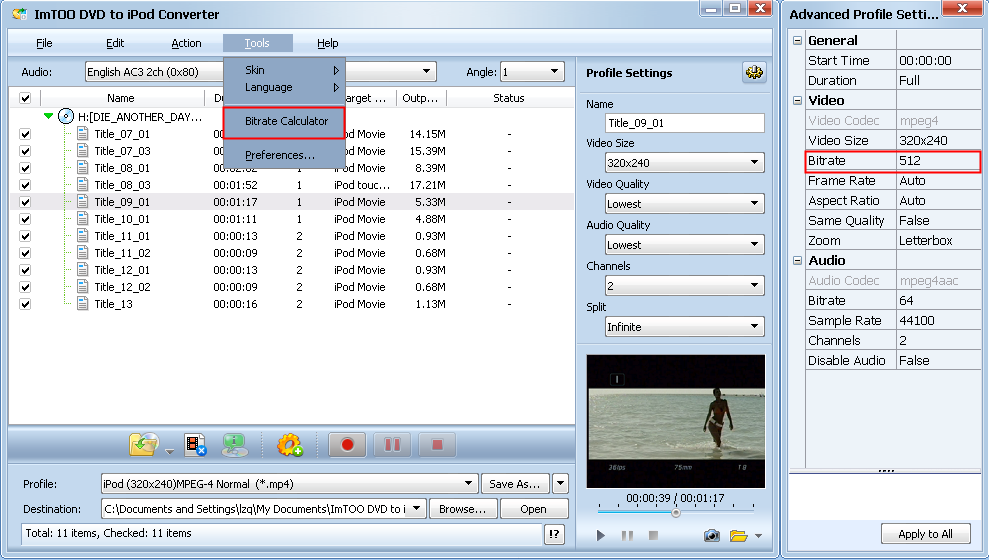Pause the preview playback
Screen dimensions: 989x560
[x=627, y=535]
